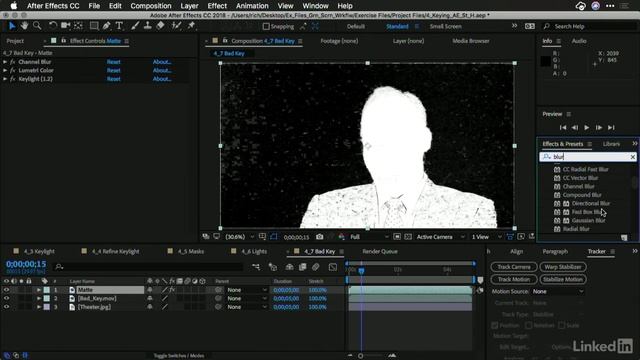
Task: Toggle Keylight (1.2) effect fx switch
Action: (x=13, y=79)
